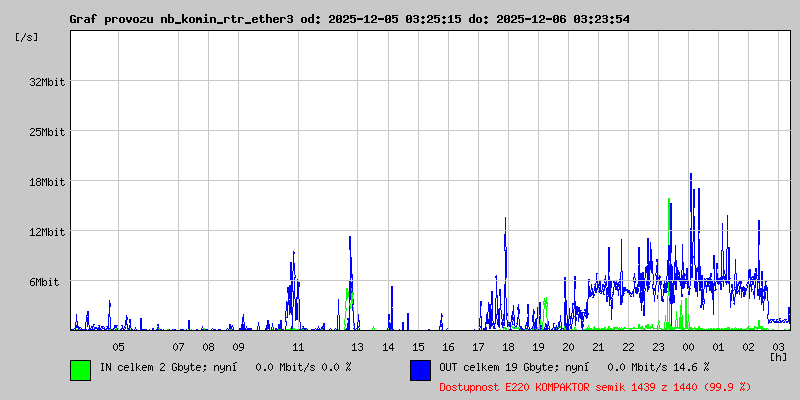Click the '[/s]' unit label above y-axis
The width and height of the screenshot is (800, 400).
click(27, 37)
